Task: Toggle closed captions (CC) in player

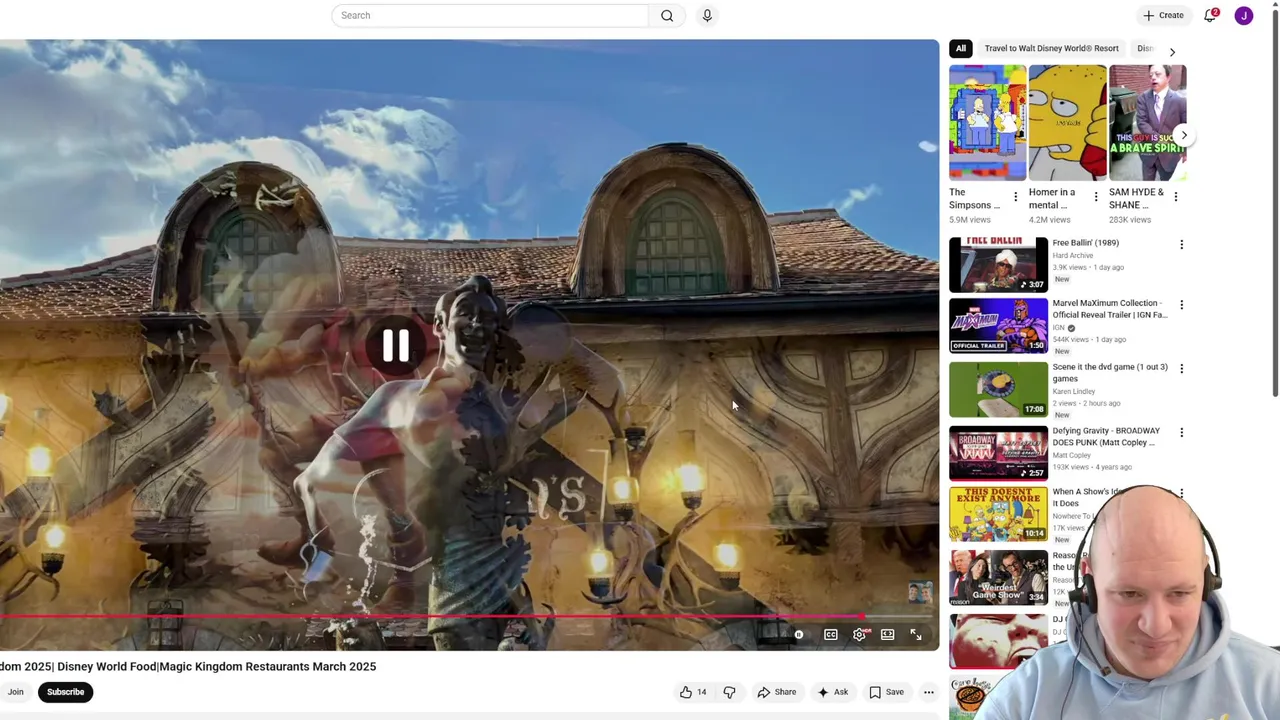Action: coord(830,635)
